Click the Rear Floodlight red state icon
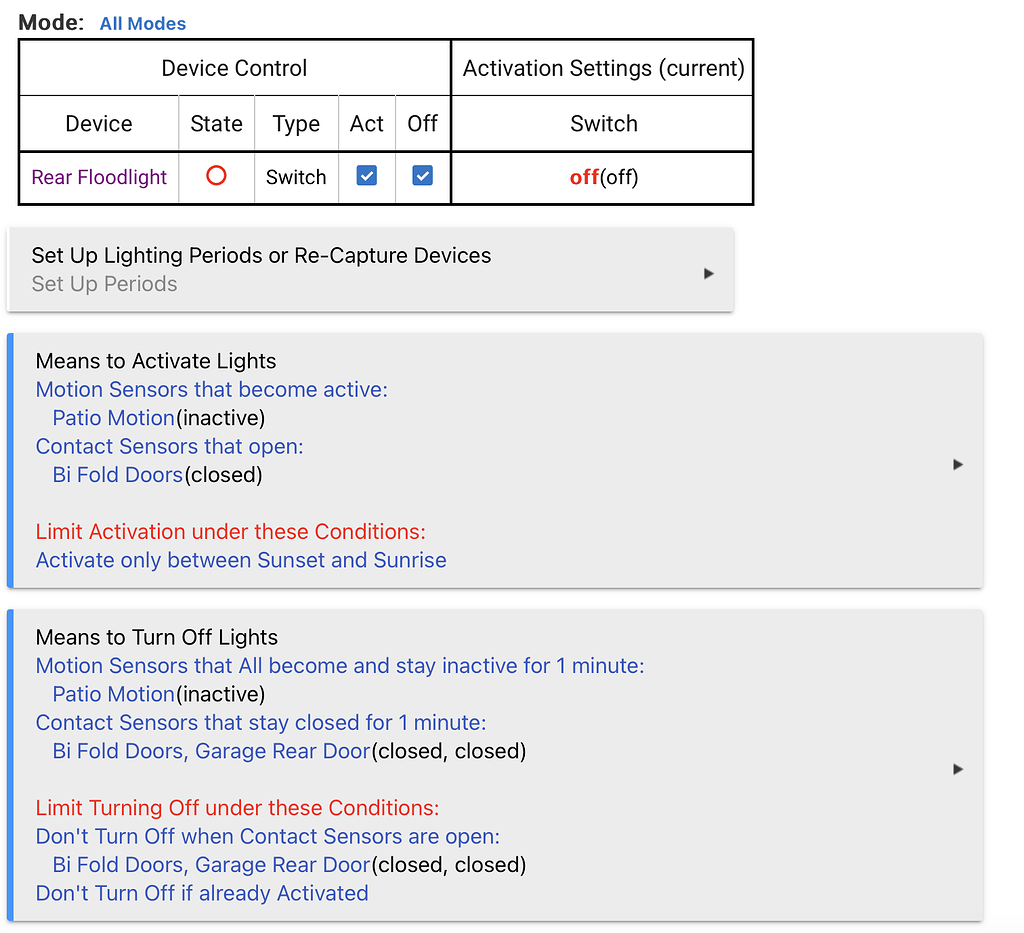The width and height of the screenshot is (1024, 933). (215, 176)
